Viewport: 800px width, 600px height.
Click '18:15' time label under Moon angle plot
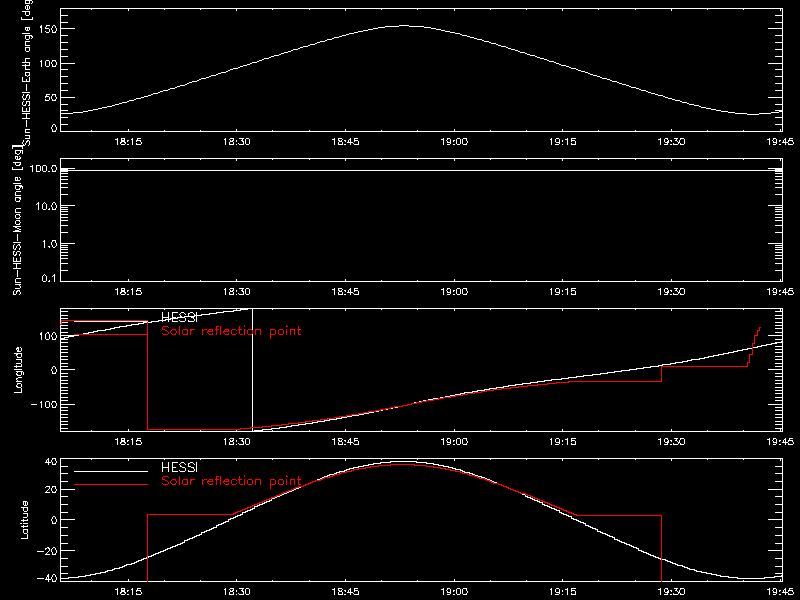128,292
